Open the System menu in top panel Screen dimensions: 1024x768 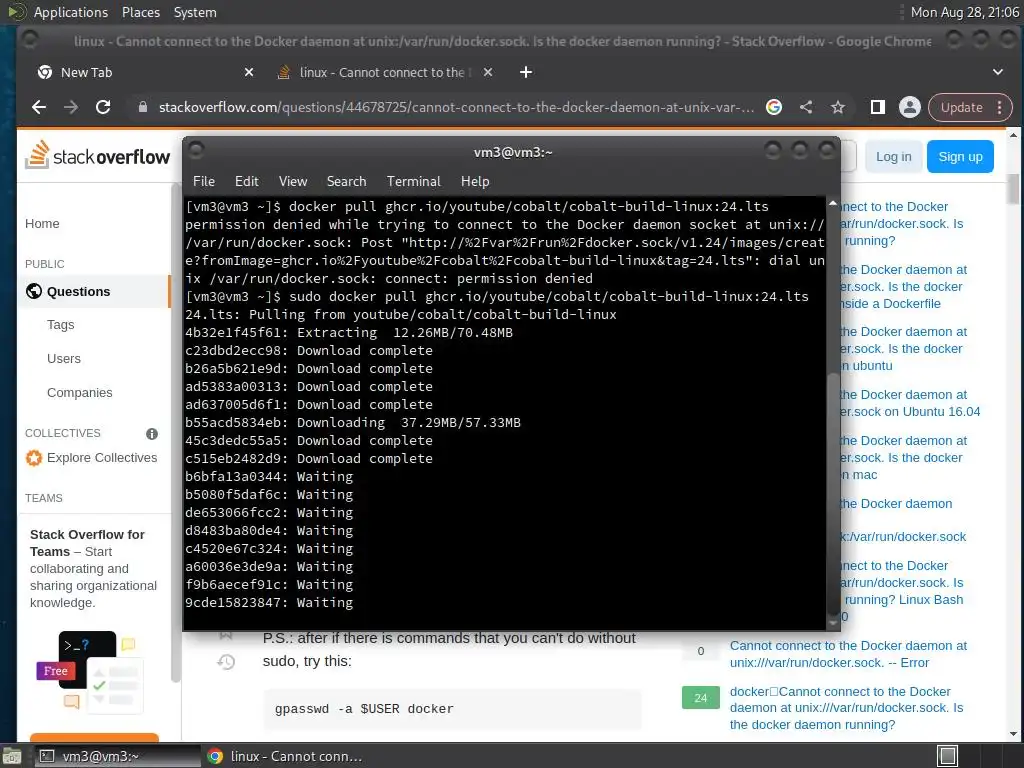coord(195,12)
